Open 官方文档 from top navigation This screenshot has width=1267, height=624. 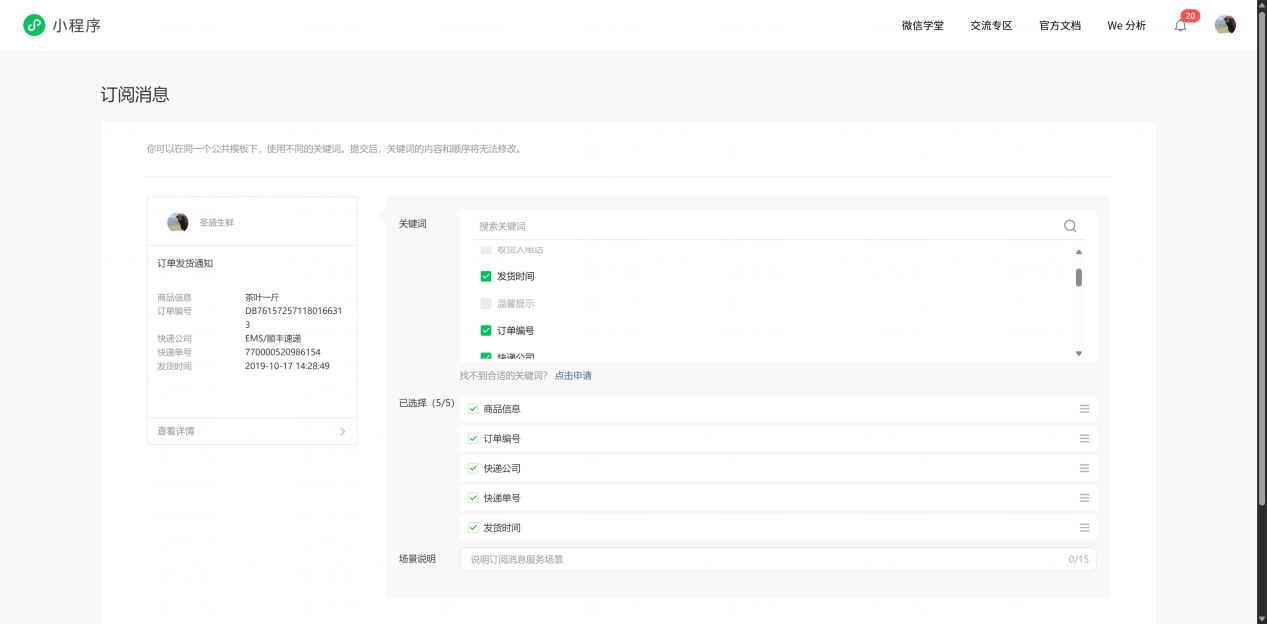(x=1059, y=26)
